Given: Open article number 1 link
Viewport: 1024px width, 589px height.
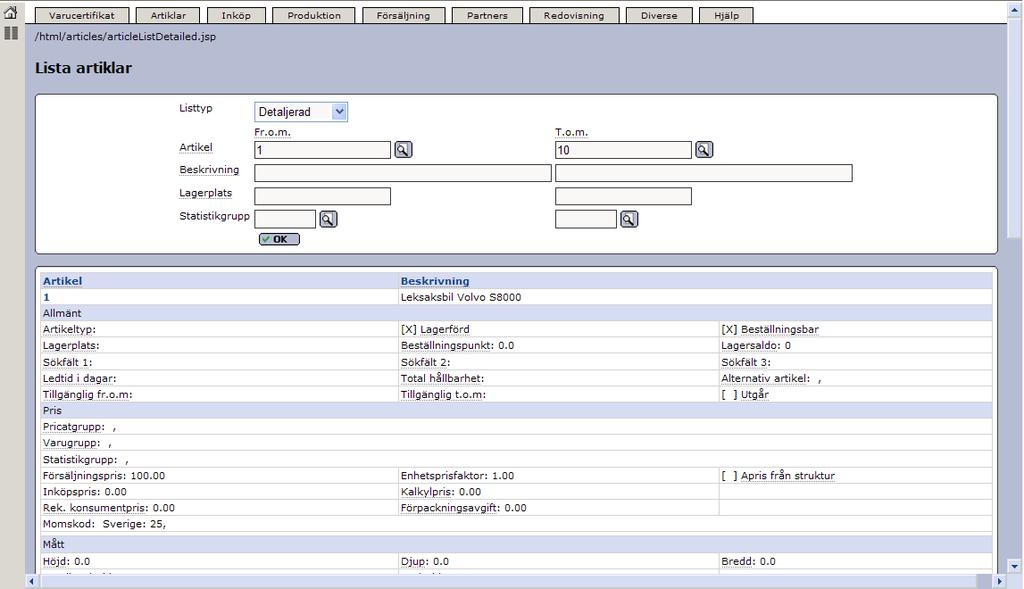Looking at the screenshot, I should click(46, 297).
